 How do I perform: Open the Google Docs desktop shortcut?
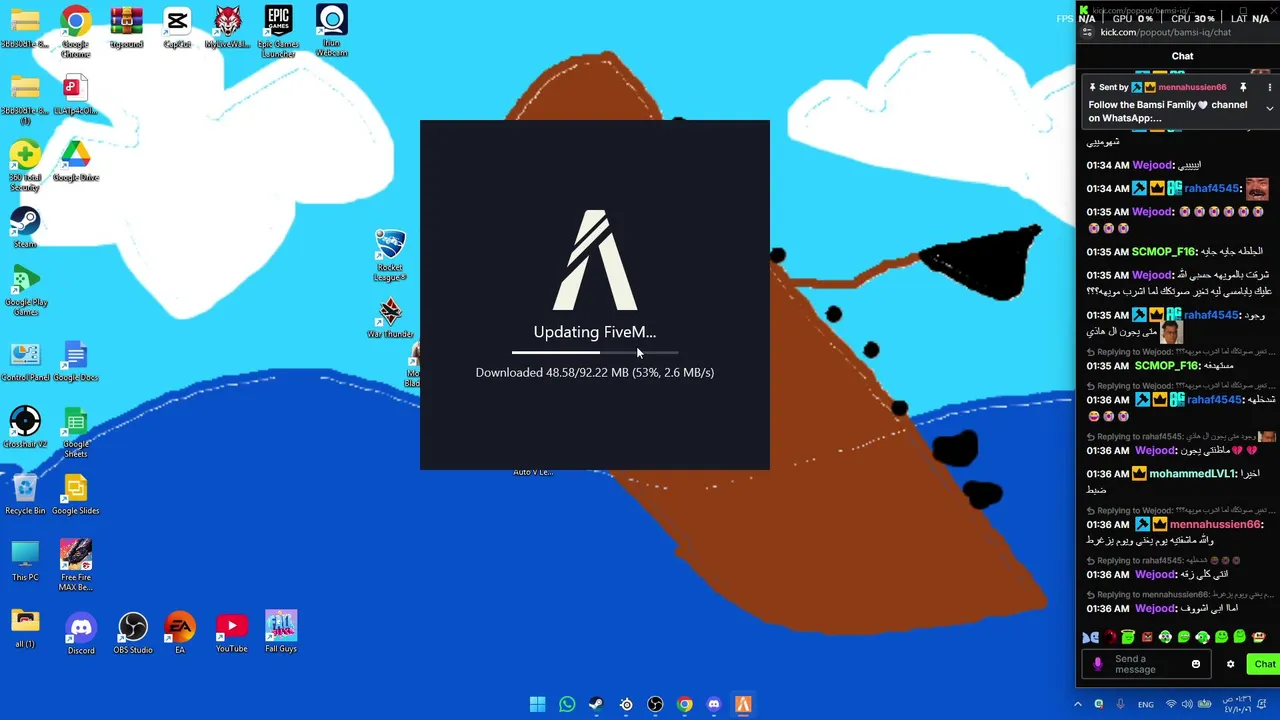(76, 362)
